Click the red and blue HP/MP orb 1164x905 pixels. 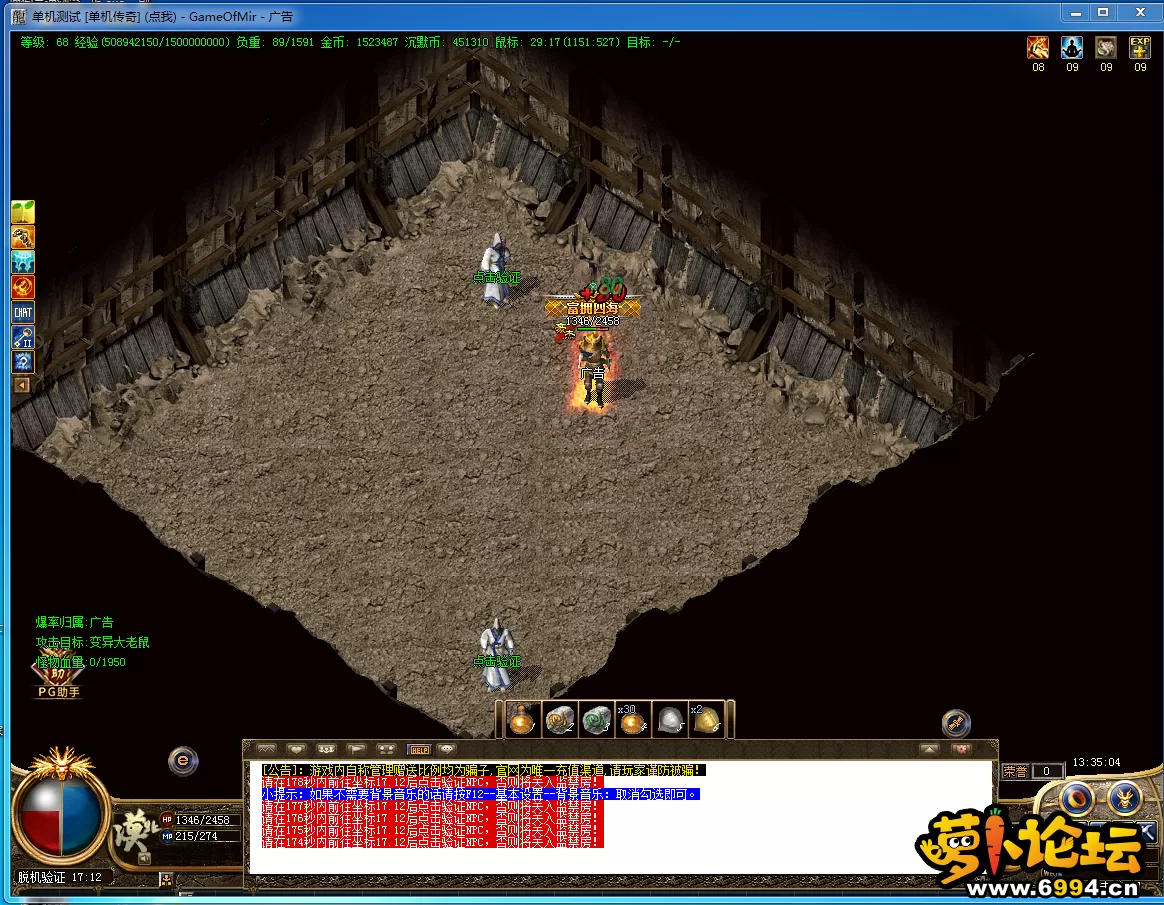[60, 817]
